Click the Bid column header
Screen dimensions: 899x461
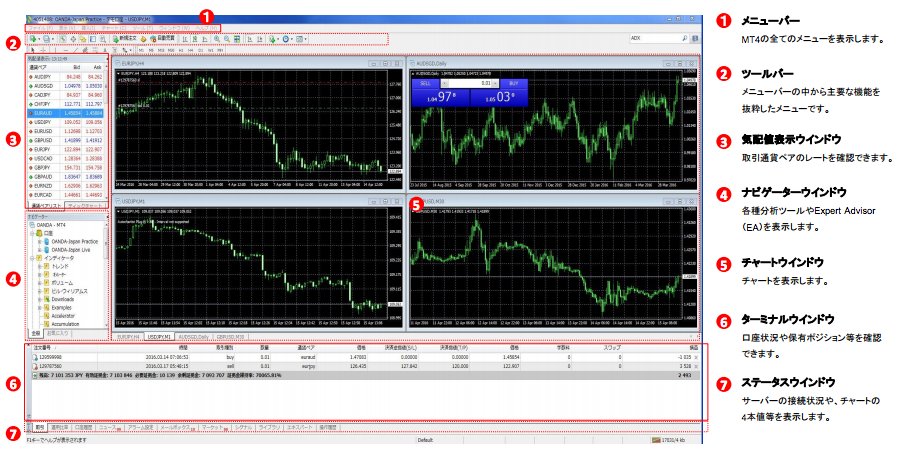[x=76, y=67]
